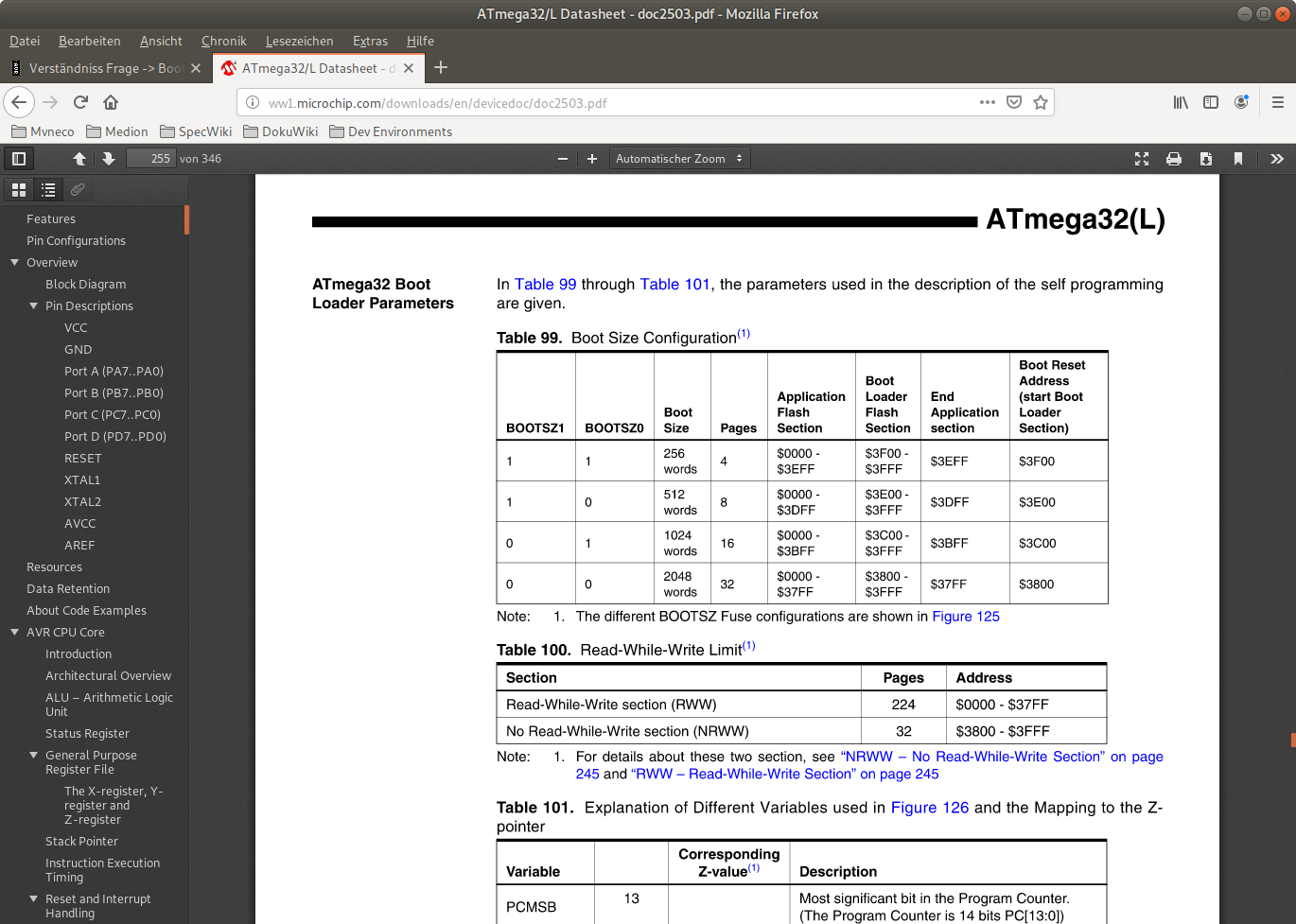Follow the Table 99 link

pyautogui.click(x=545, y=284)
